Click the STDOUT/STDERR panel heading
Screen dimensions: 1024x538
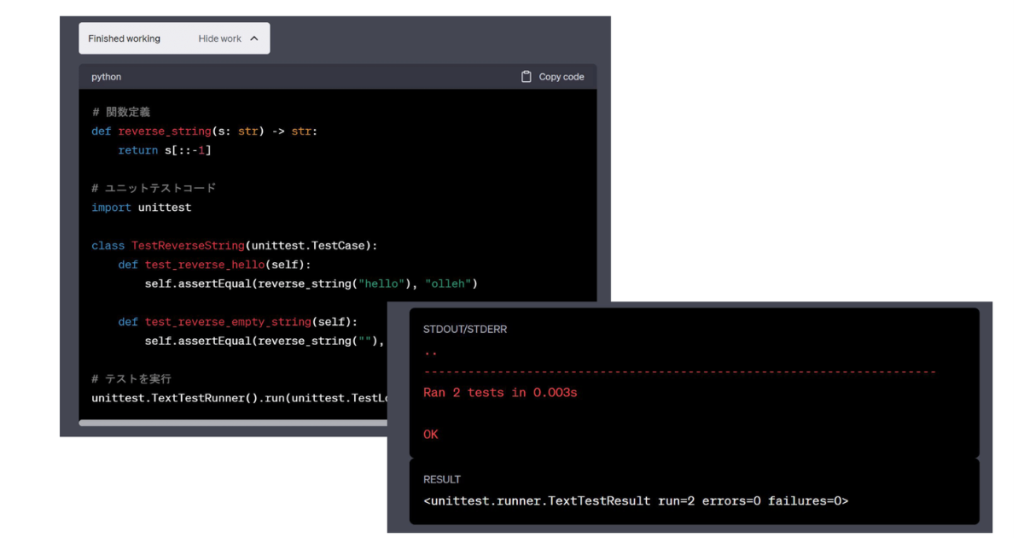coord(465,329)
